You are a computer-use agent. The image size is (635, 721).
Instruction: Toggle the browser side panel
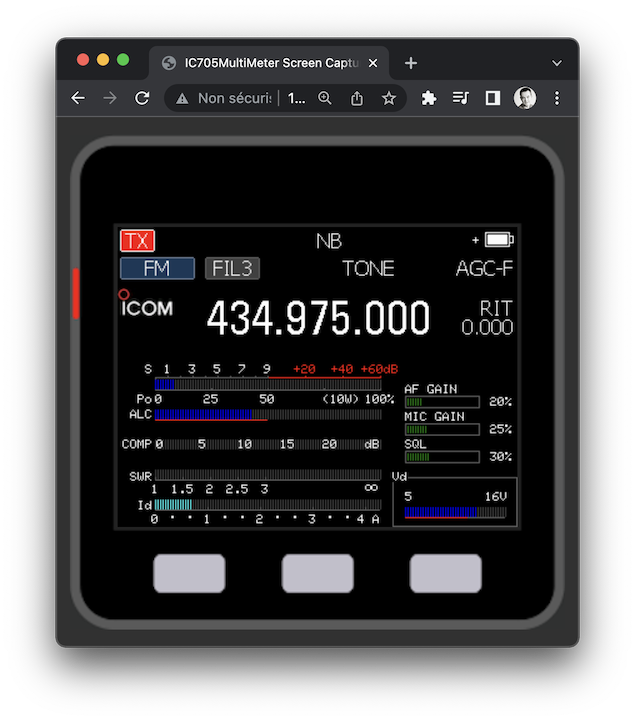pyautogui.click(x=492, y=98)
